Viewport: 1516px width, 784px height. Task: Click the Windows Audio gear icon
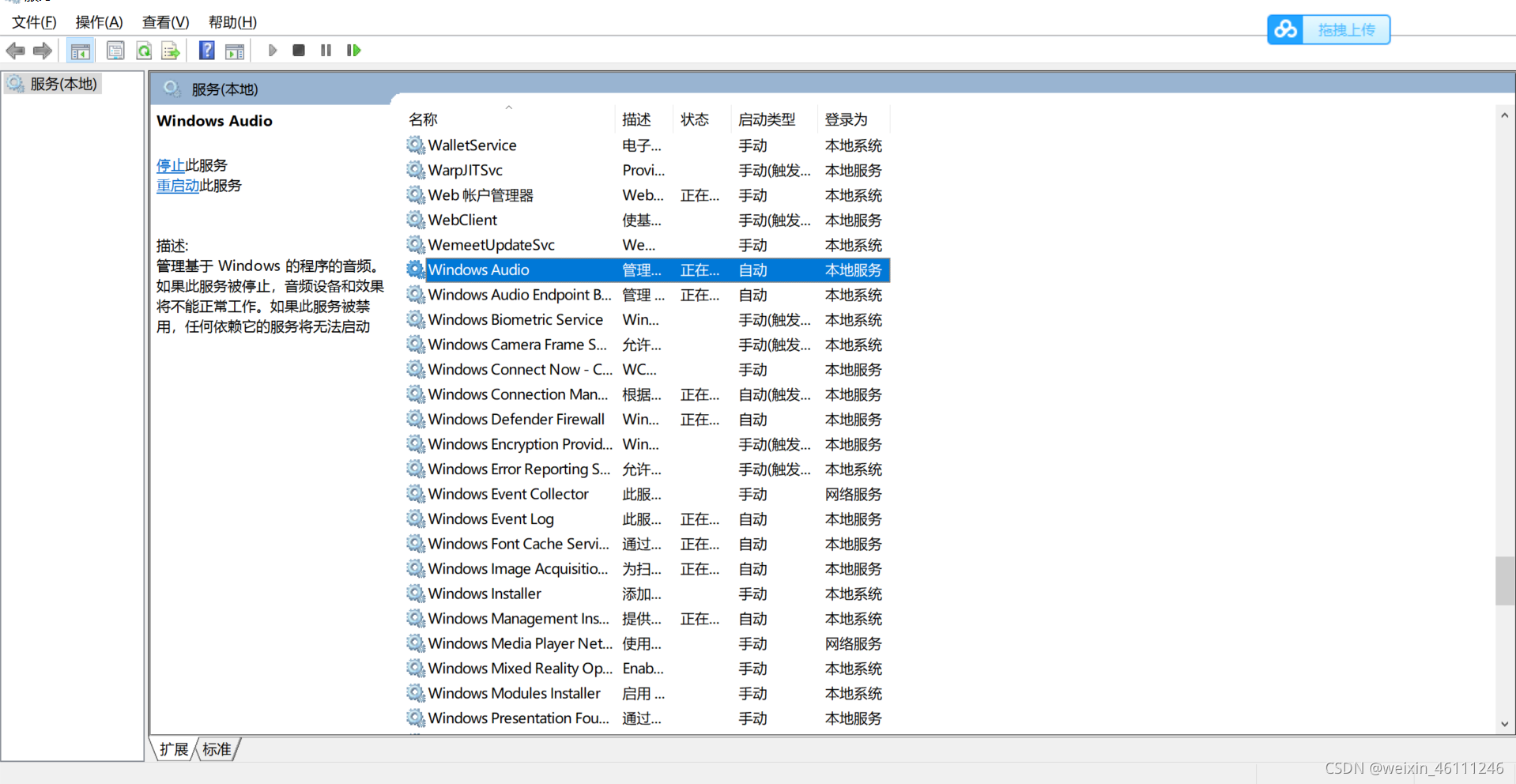click(x=416, y=269)
